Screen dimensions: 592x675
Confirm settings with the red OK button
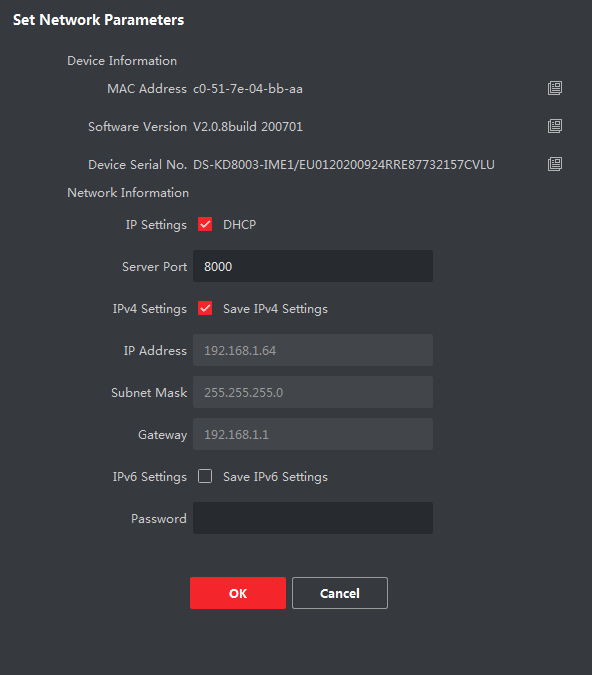[x=238, y=593]
